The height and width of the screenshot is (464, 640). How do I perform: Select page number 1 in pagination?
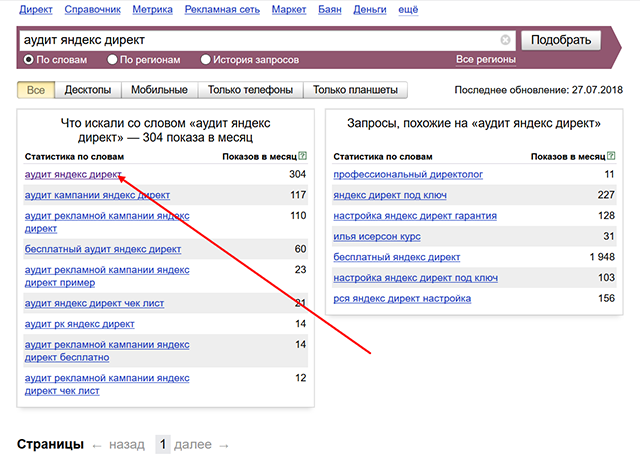[x=162, y=444]
